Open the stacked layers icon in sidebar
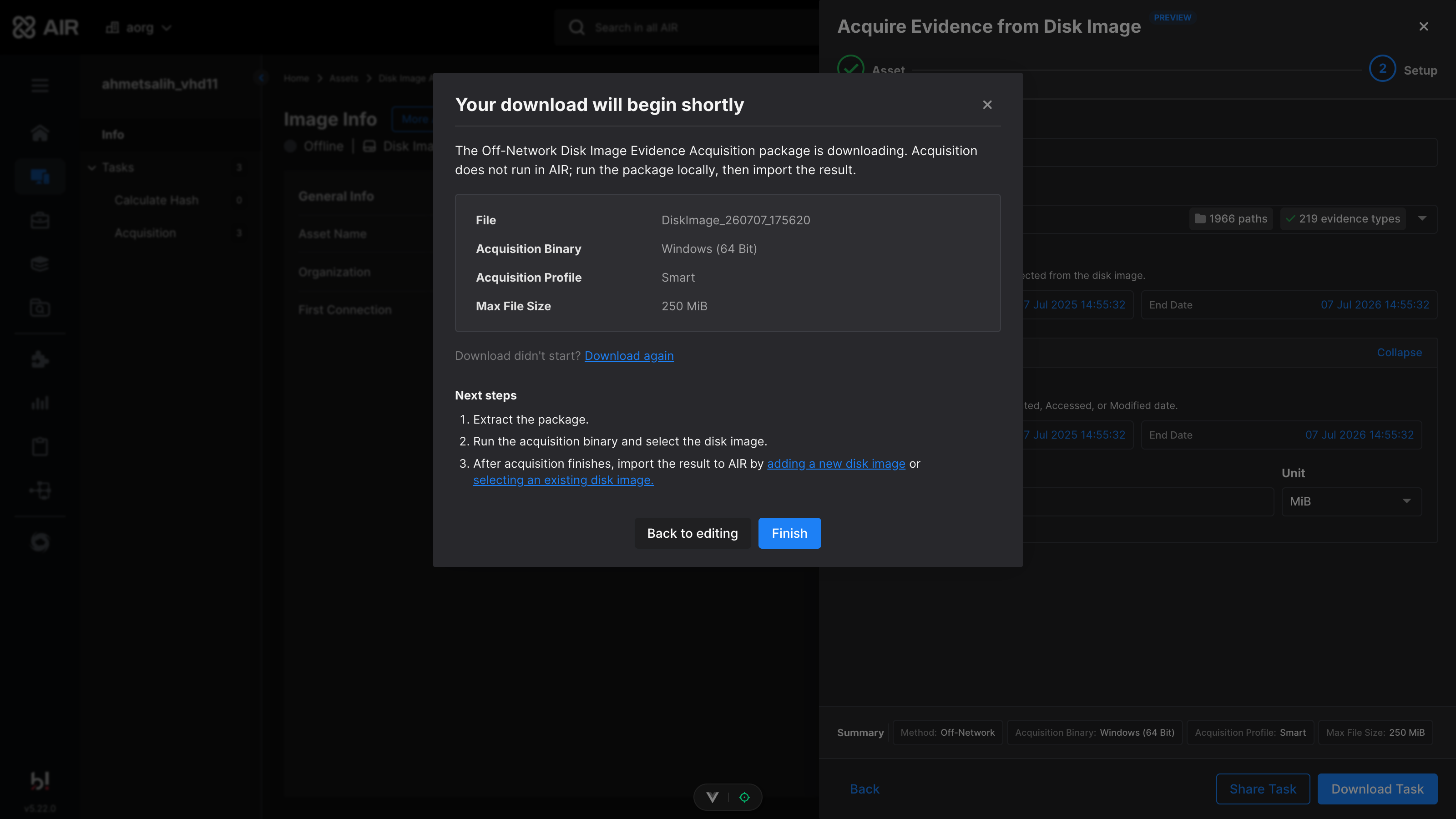 click(x=40, y=264)
